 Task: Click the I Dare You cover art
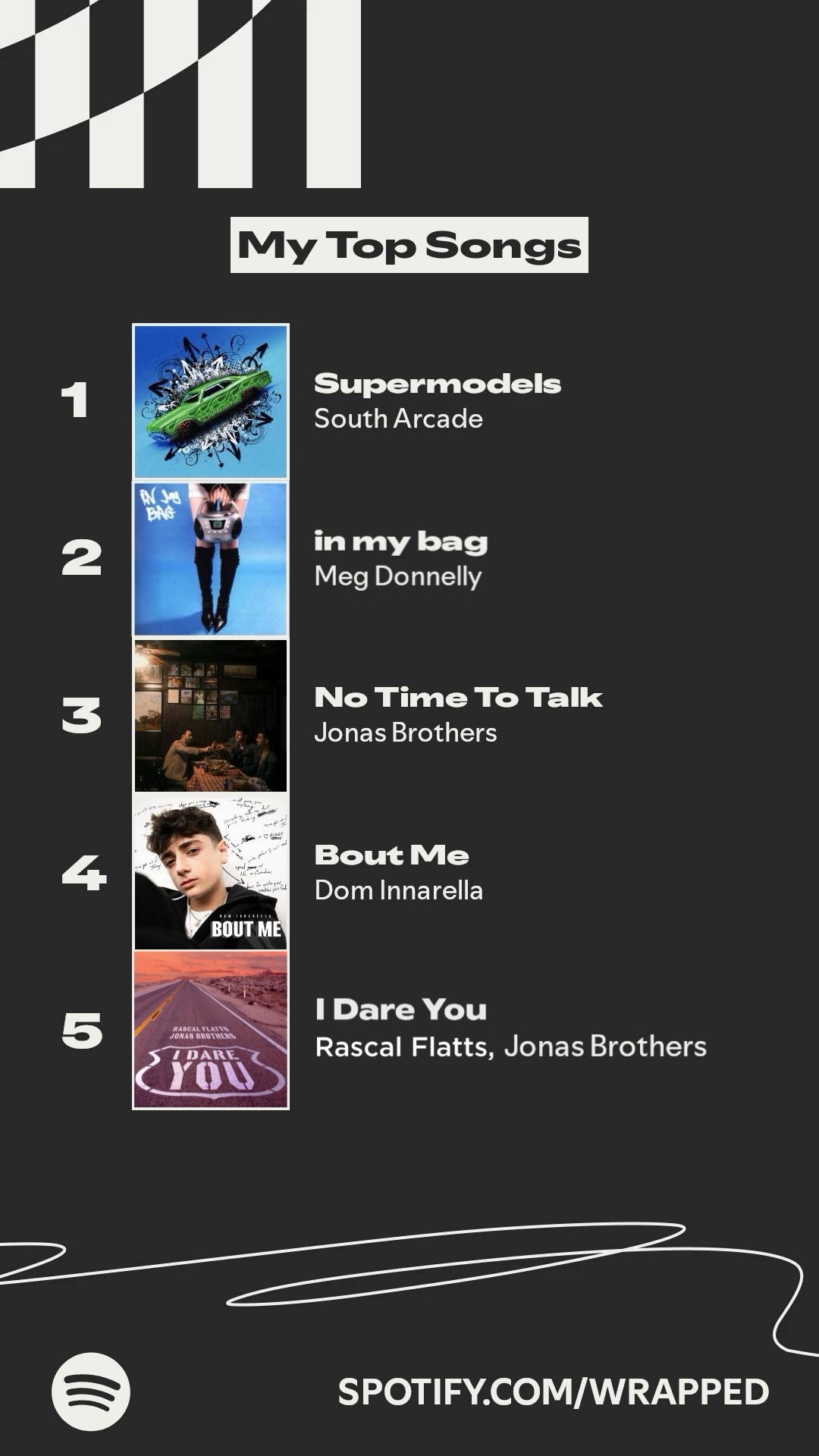[211, 1030]
